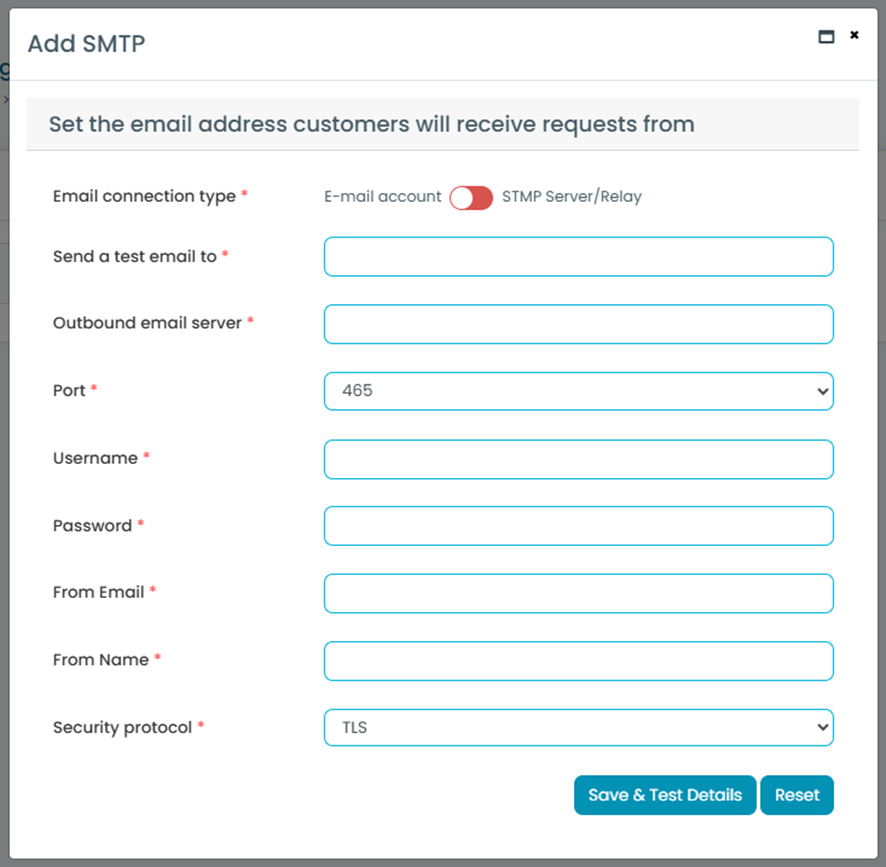
Task: Click the 'STMP Server/Relay' option text
Action: point(572,197)
